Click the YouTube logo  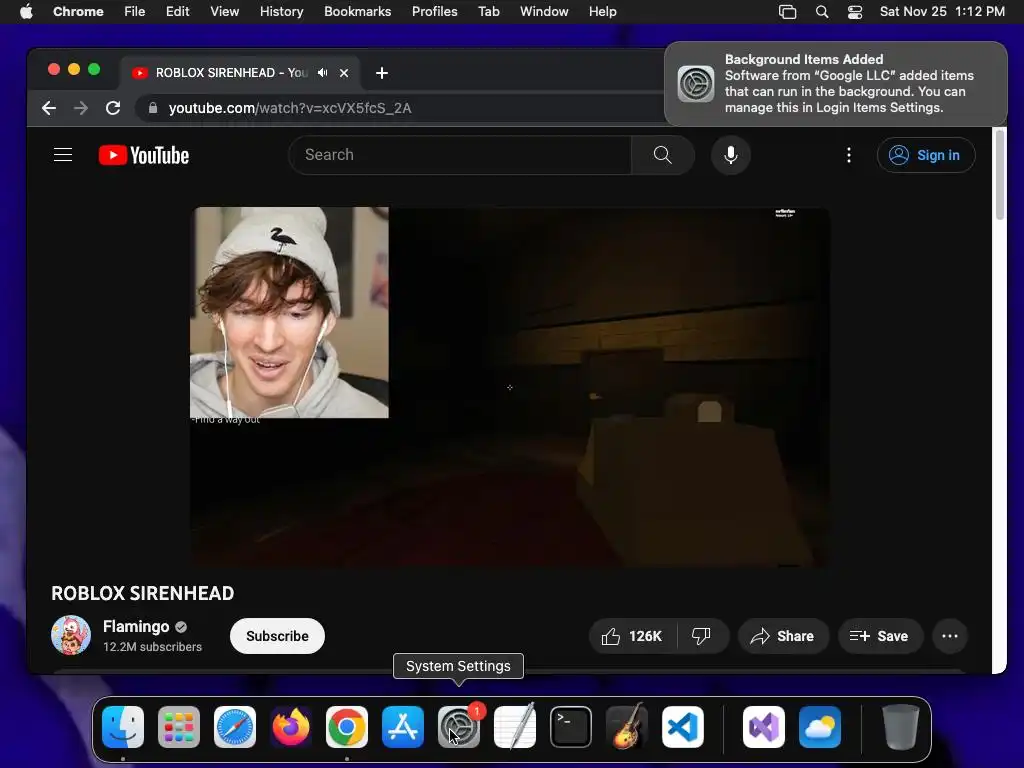pyautogui.click(x=144, y=155)
